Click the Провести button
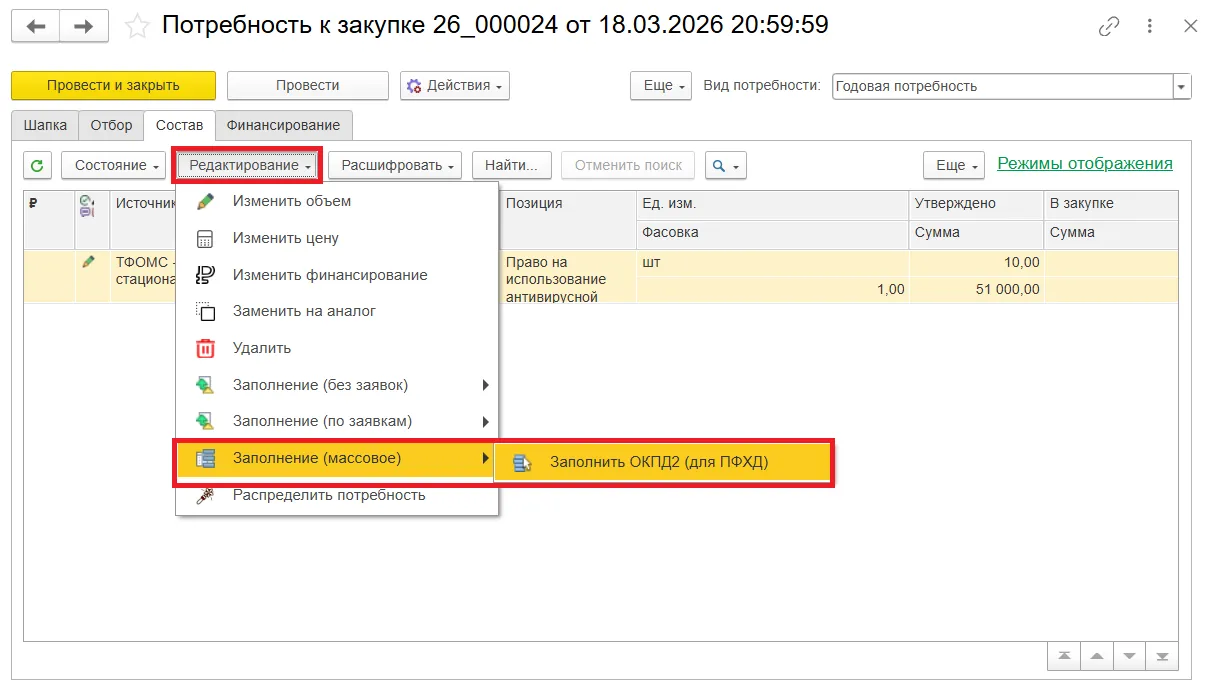The height and width of the screenshot is (689, 1209). [308, 85]
